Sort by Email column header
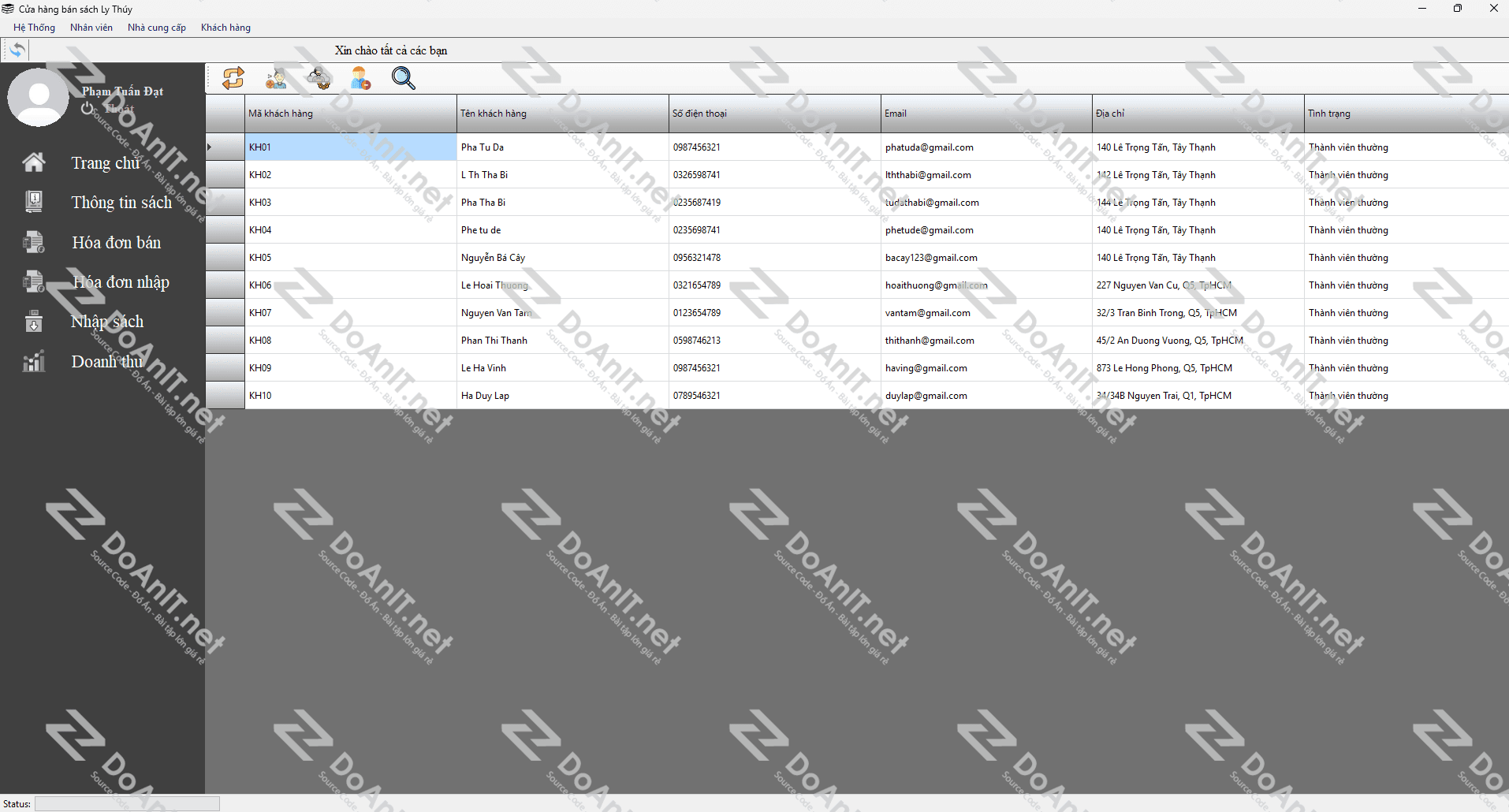 click(x=986, y=114)
